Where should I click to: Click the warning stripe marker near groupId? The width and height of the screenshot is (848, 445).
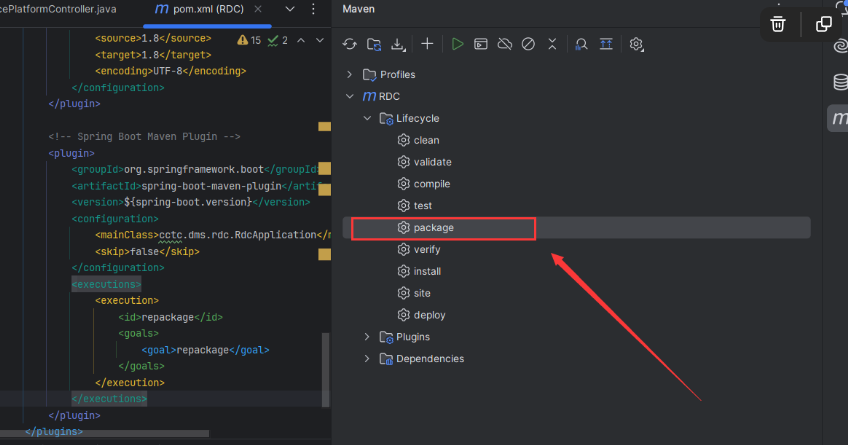(x=324, y=169)
